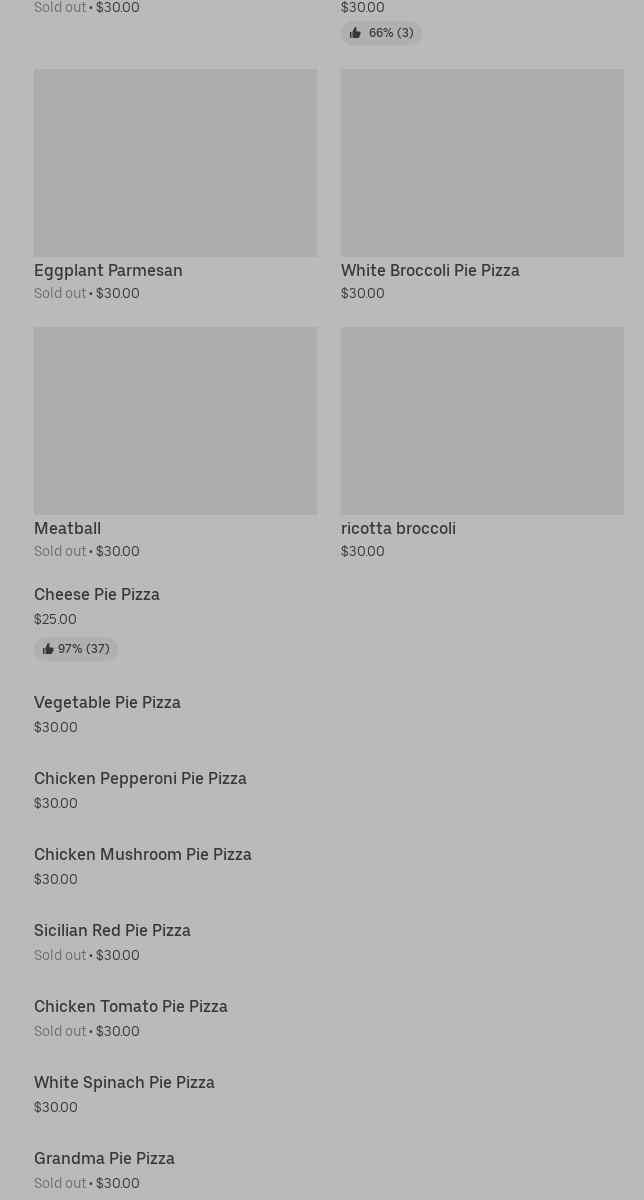
Task: Open the White Broccoli Pie Pizza image
Action: [482, 162]
